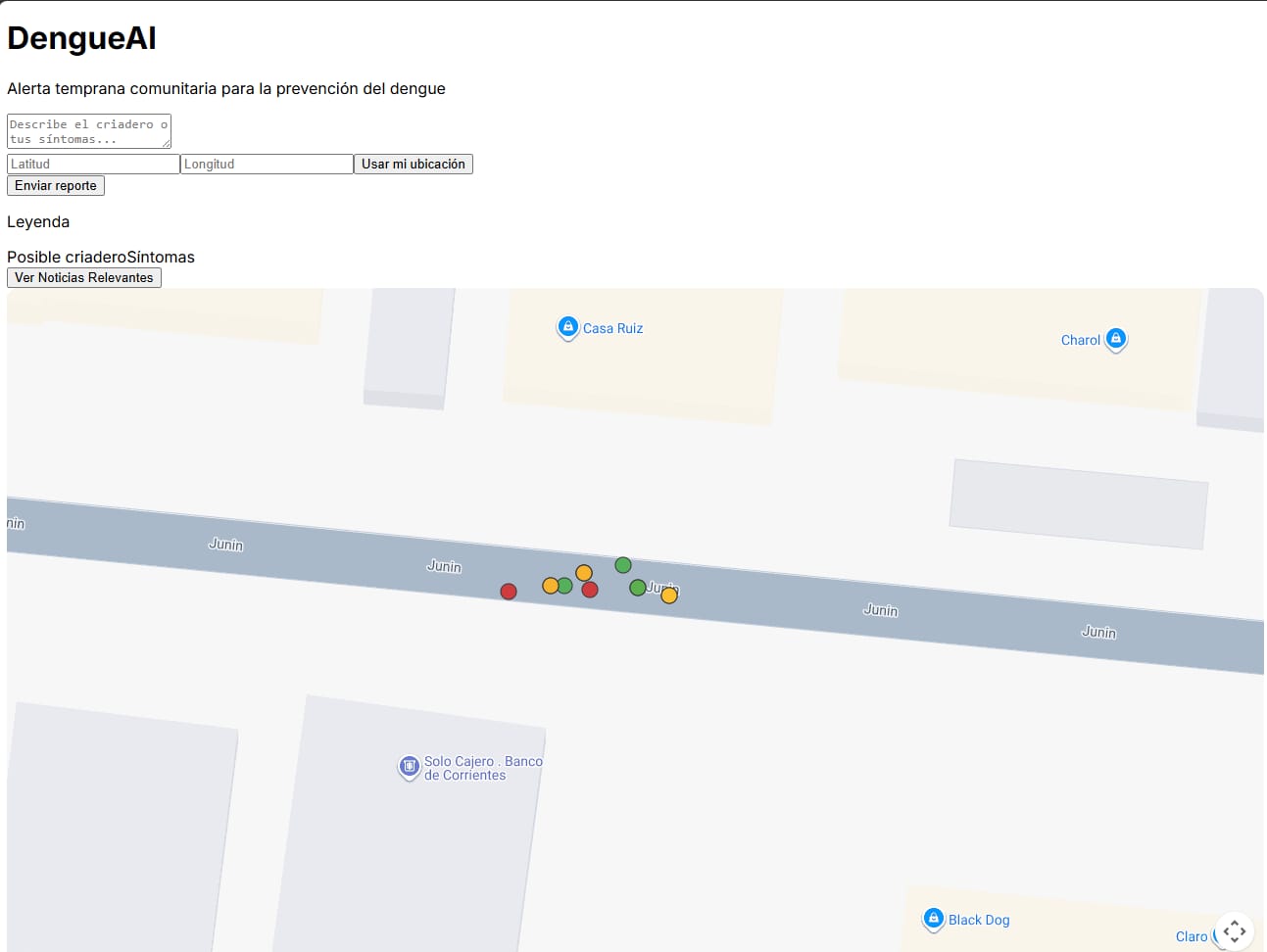Submit with the Enviar reporte button
The image size is (1267, 952).
56,186
